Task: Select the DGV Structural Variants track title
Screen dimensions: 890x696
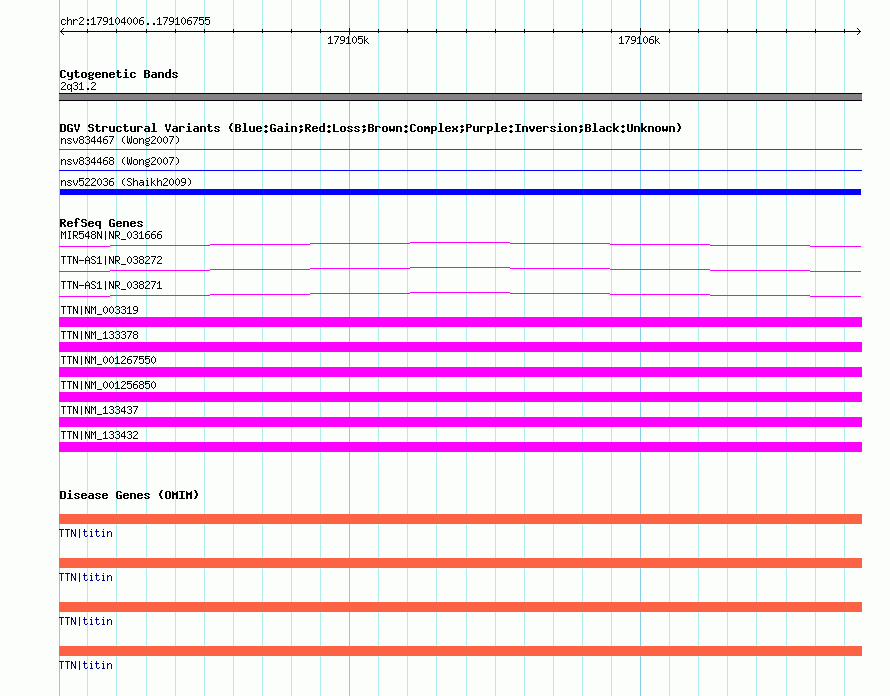Action: point(371,128)
